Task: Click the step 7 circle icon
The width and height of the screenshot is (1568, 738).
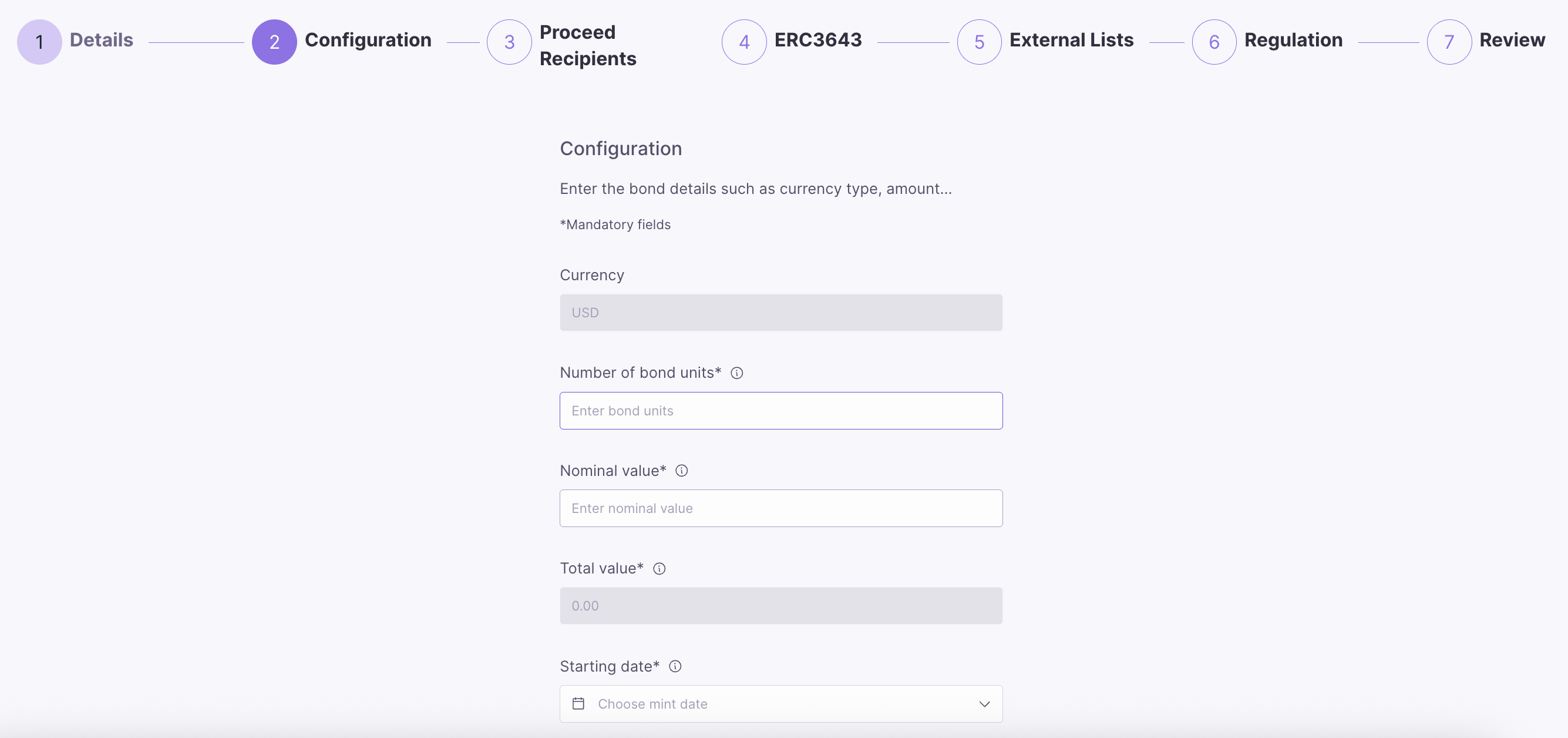Action: pyautogui.click(x=1449, y=42)
